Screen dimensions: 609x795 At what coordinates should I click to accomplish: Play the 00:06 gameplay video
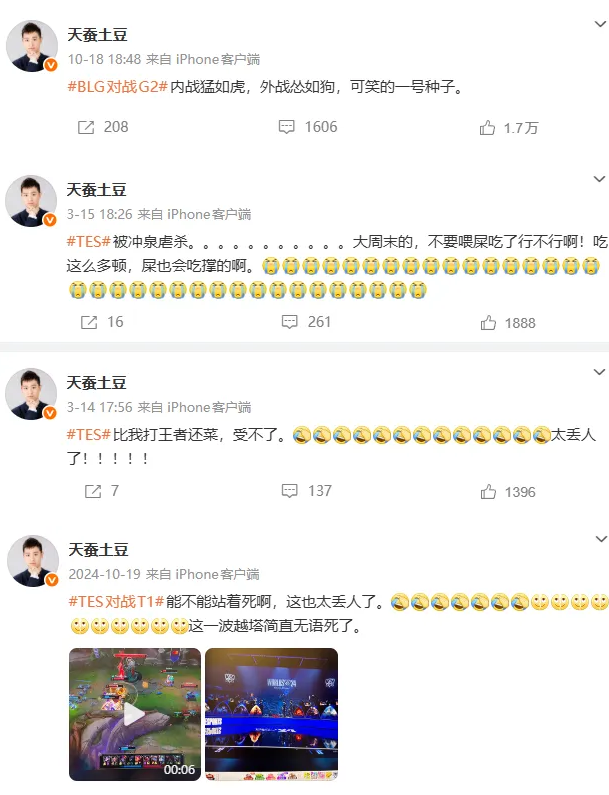[x=135, y=714]
